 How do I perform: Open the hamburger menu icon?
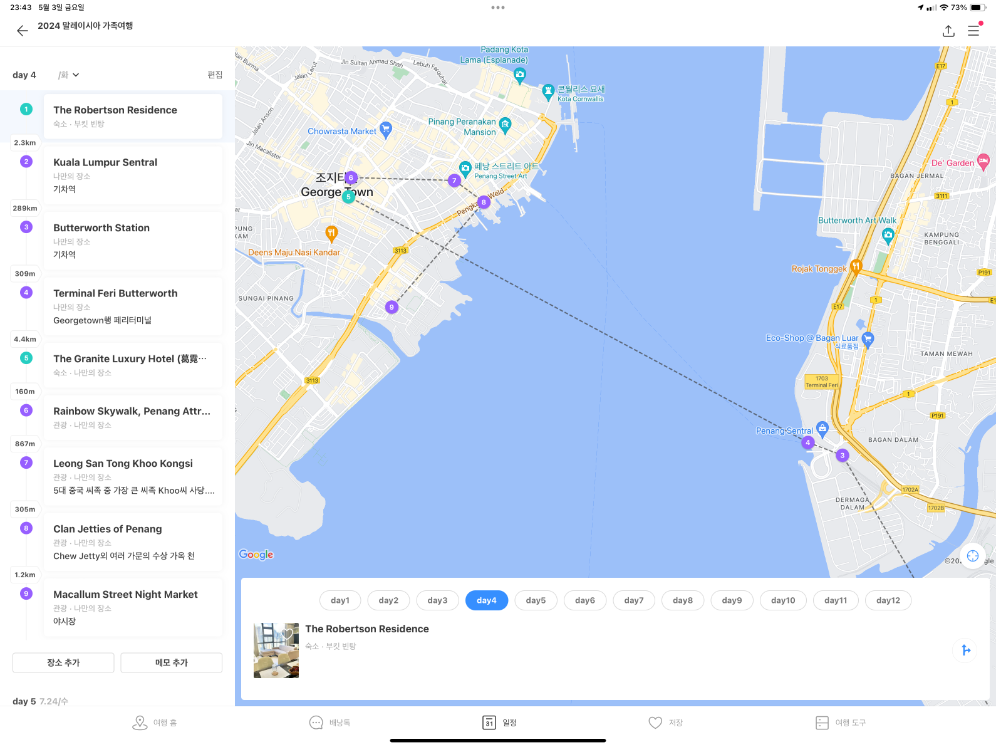tap(973, 30)
